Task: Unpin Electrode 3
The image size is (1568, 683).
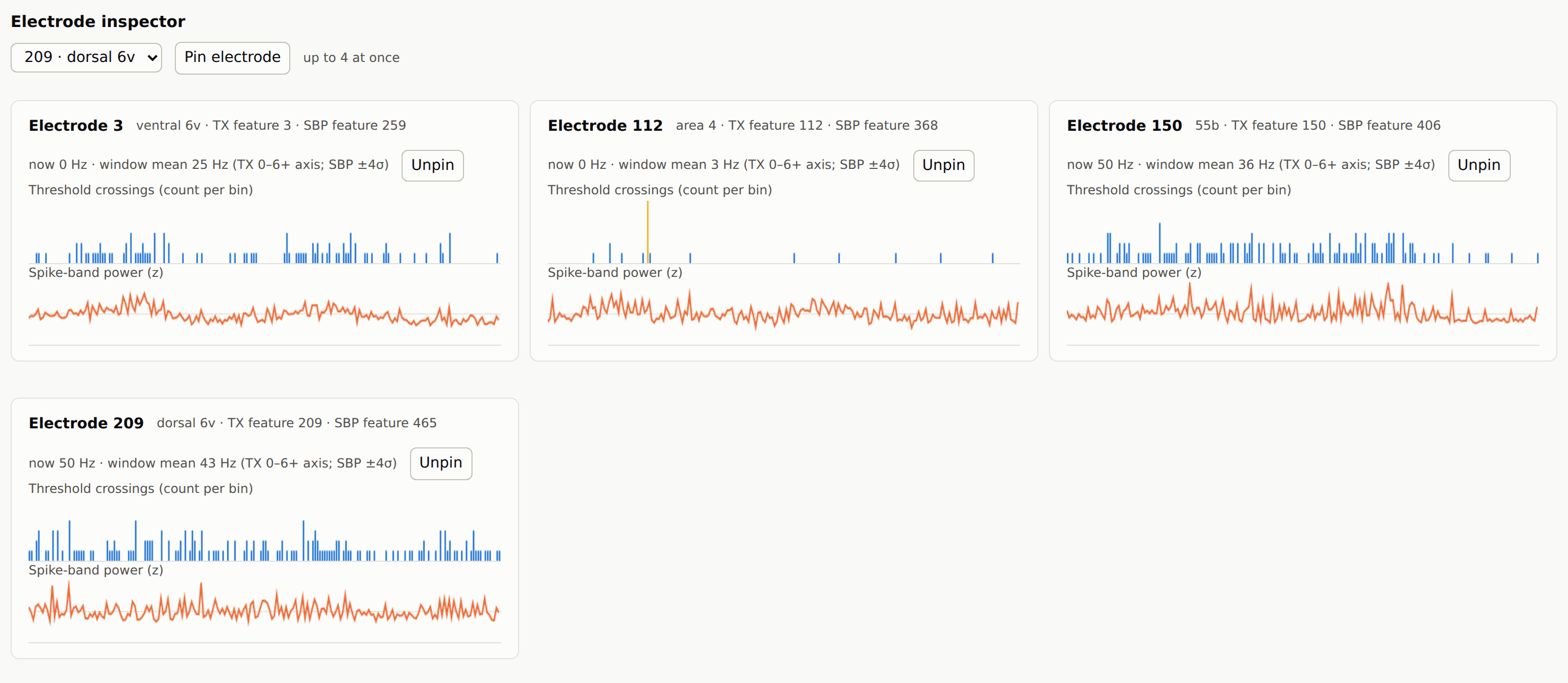Action: [432, 165]
